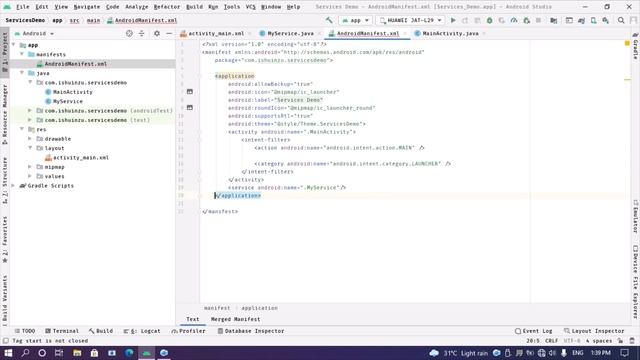Viewport: 640px width, 360px height.
Task: Open the notification center icon
Action: click(624, 353)
